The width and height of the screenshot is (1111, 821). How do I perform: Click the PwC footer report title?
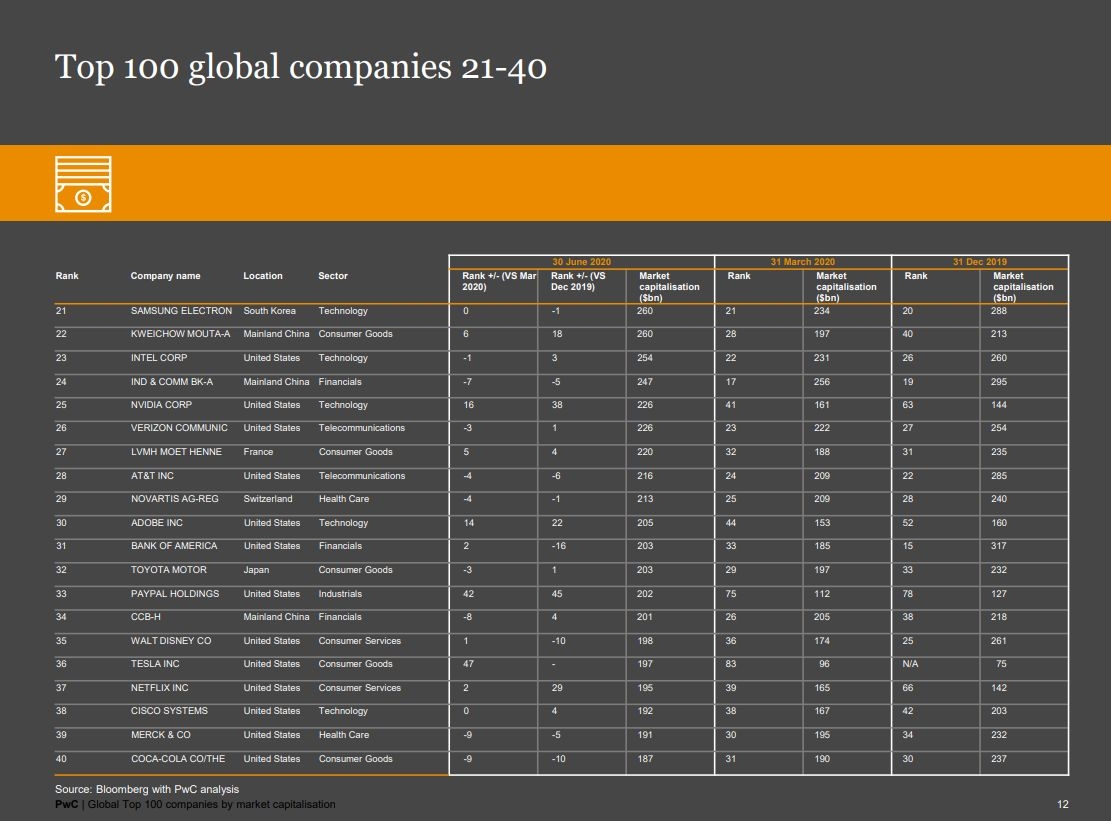[x=195, y=804]
